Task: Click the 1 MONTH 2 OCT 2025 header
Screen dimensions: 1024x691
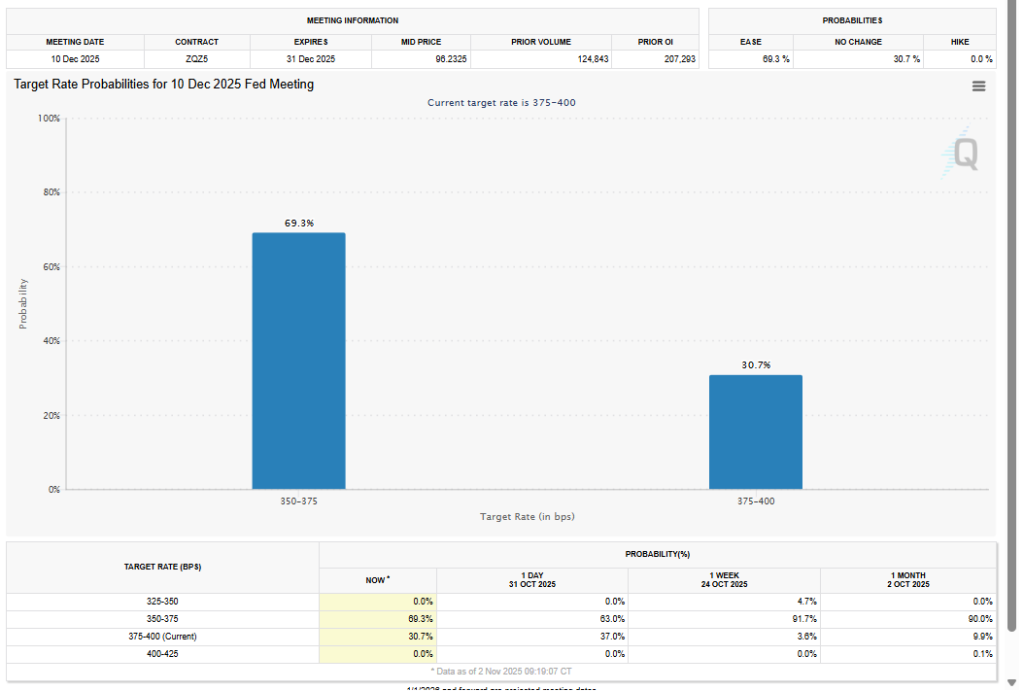Action: pos(908,580)
